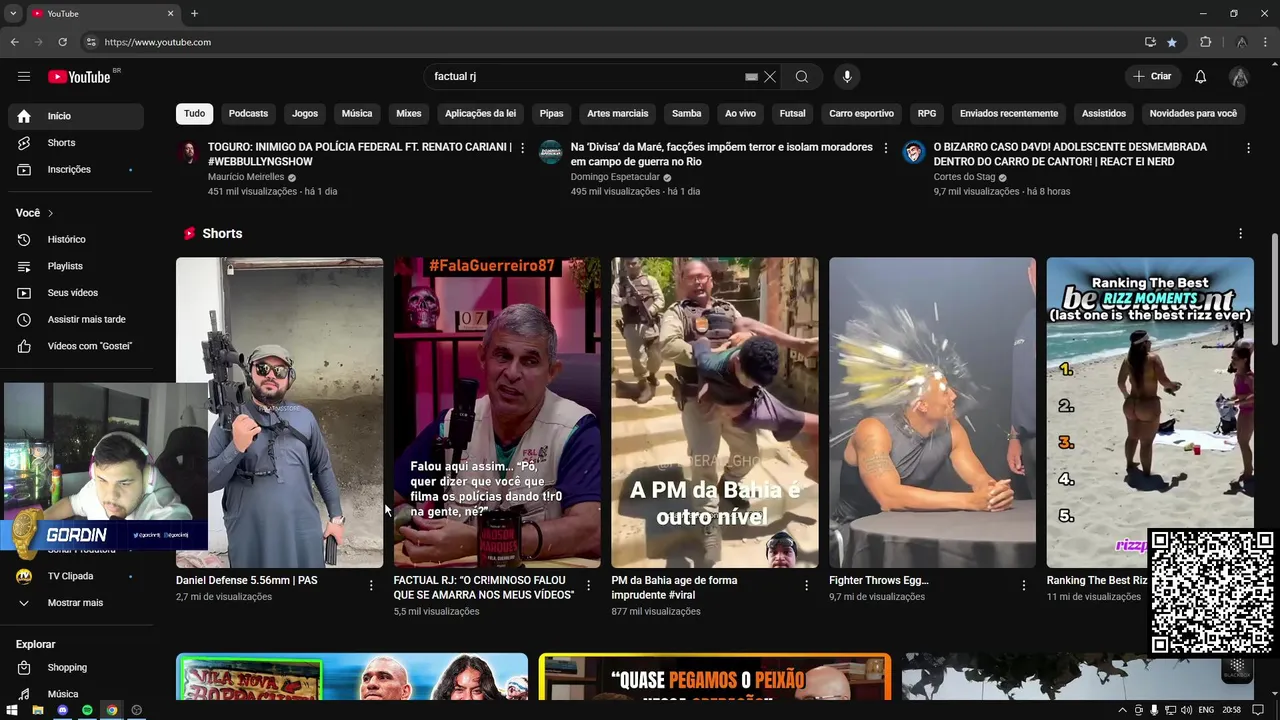The image size is (1280, 720).
Task: Open TOGURO: INIMIGO DA POLÍCIA FEDERAL title
Action: click(359, 154)
